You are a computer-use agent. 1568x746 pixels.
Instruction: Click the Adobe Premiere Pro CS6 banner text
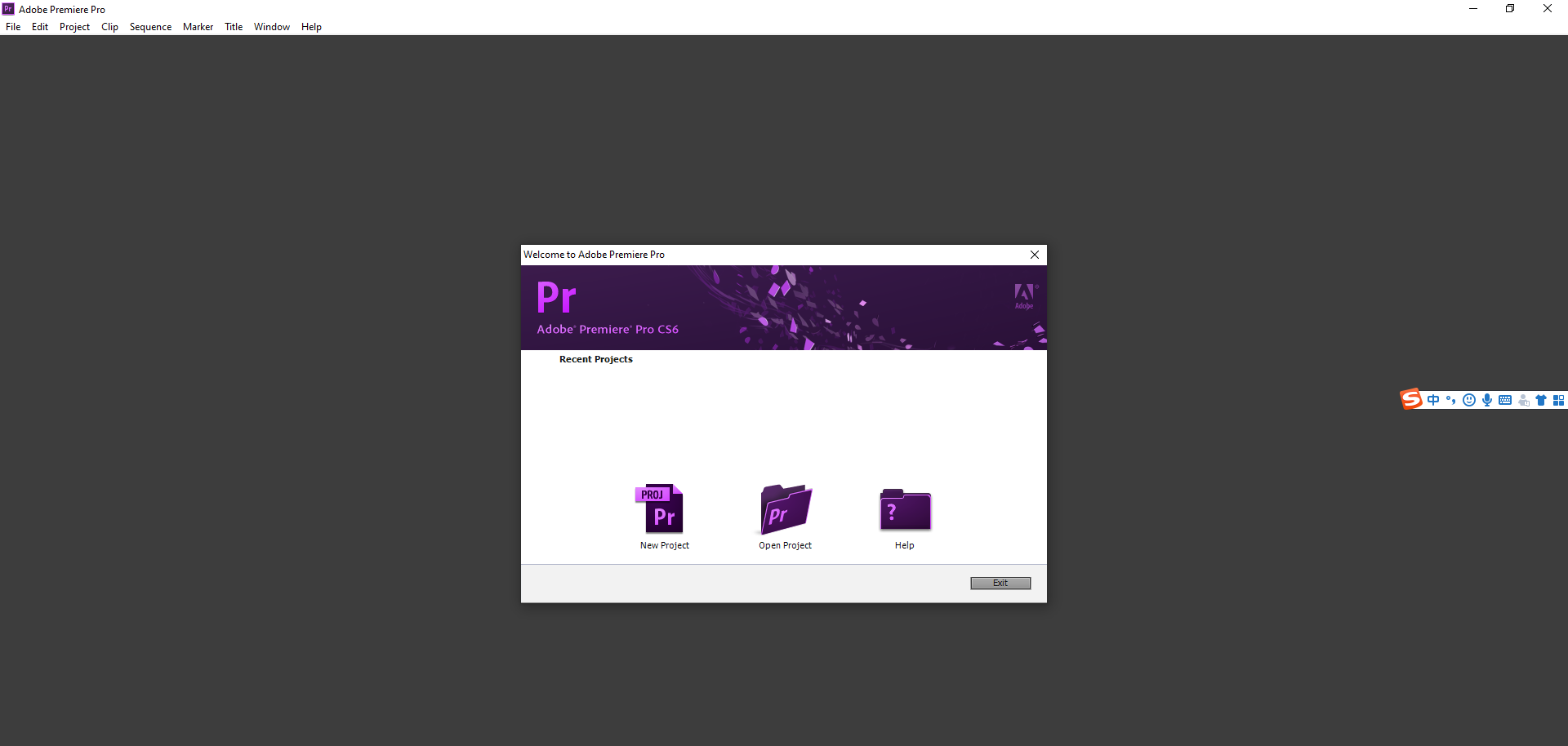tap(608, 329)
